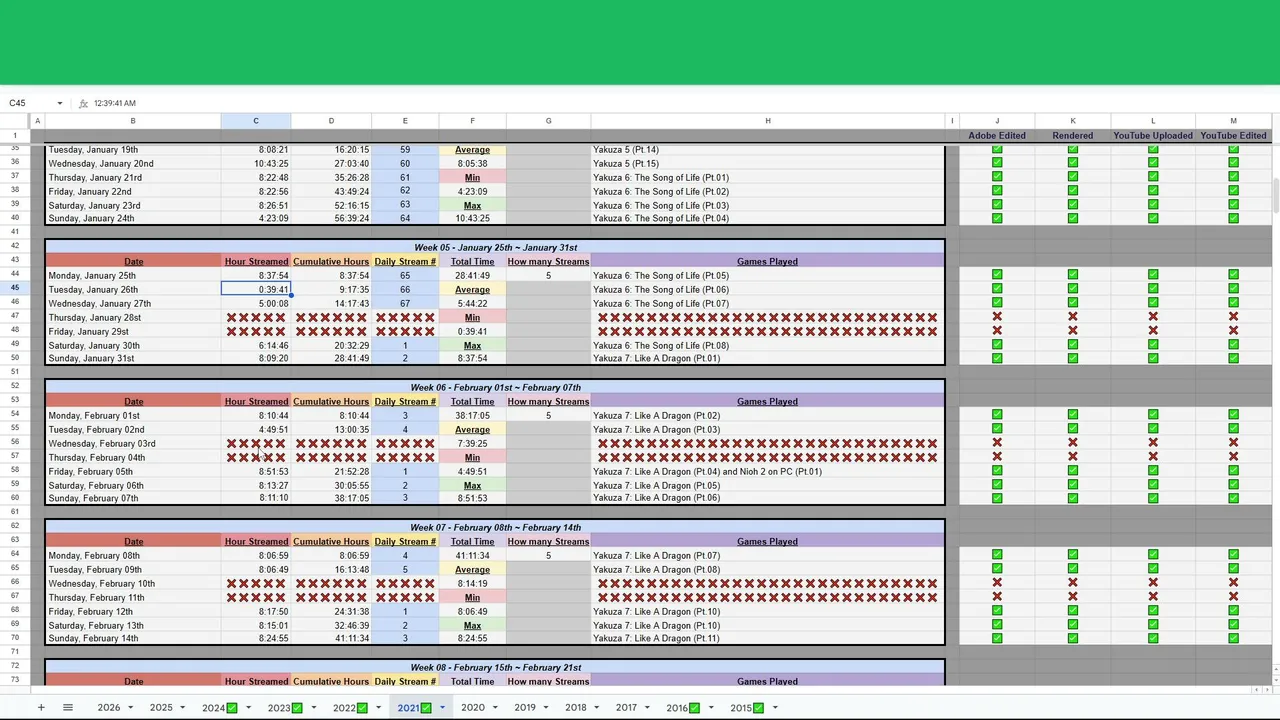Toggle YouTube Edited checkbox for Monday, February 08th
1280x720 pixels.
(x=1233, y=555)
